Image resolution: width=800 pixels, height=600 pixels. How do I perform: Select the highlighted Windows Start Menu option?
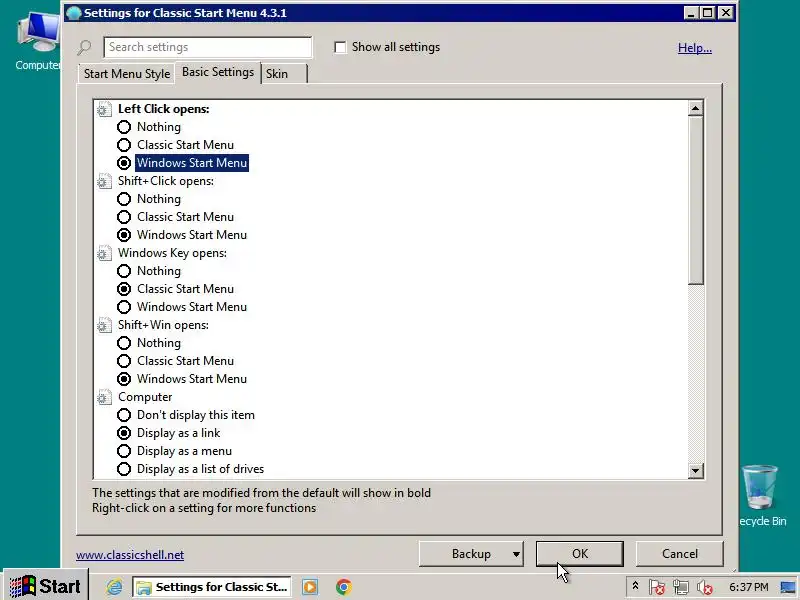pyautogui.click(x=192, y=163)
